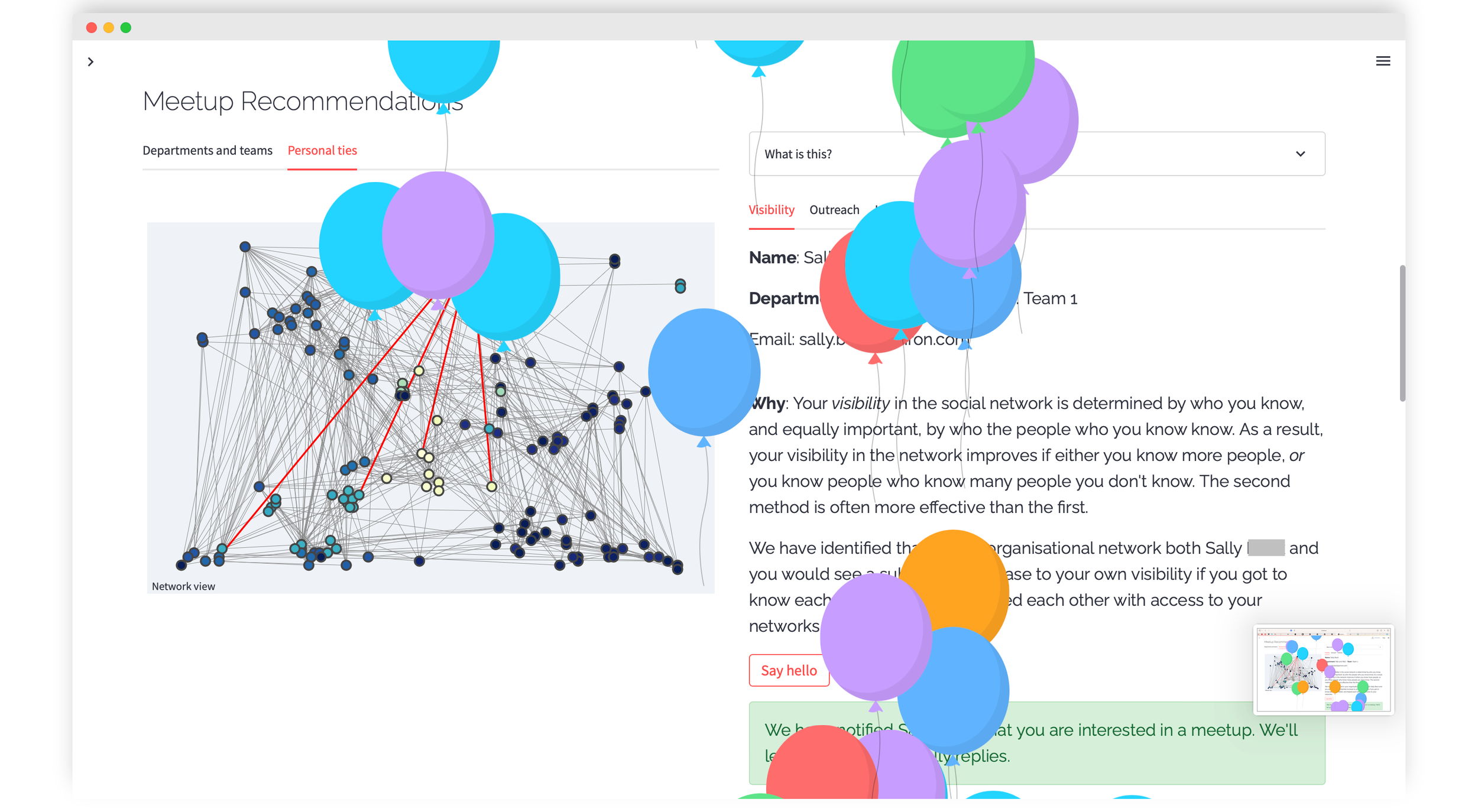
Task: Switch to the Departments and teams tab
Action: pyautogui.click(x=207, y=151)
